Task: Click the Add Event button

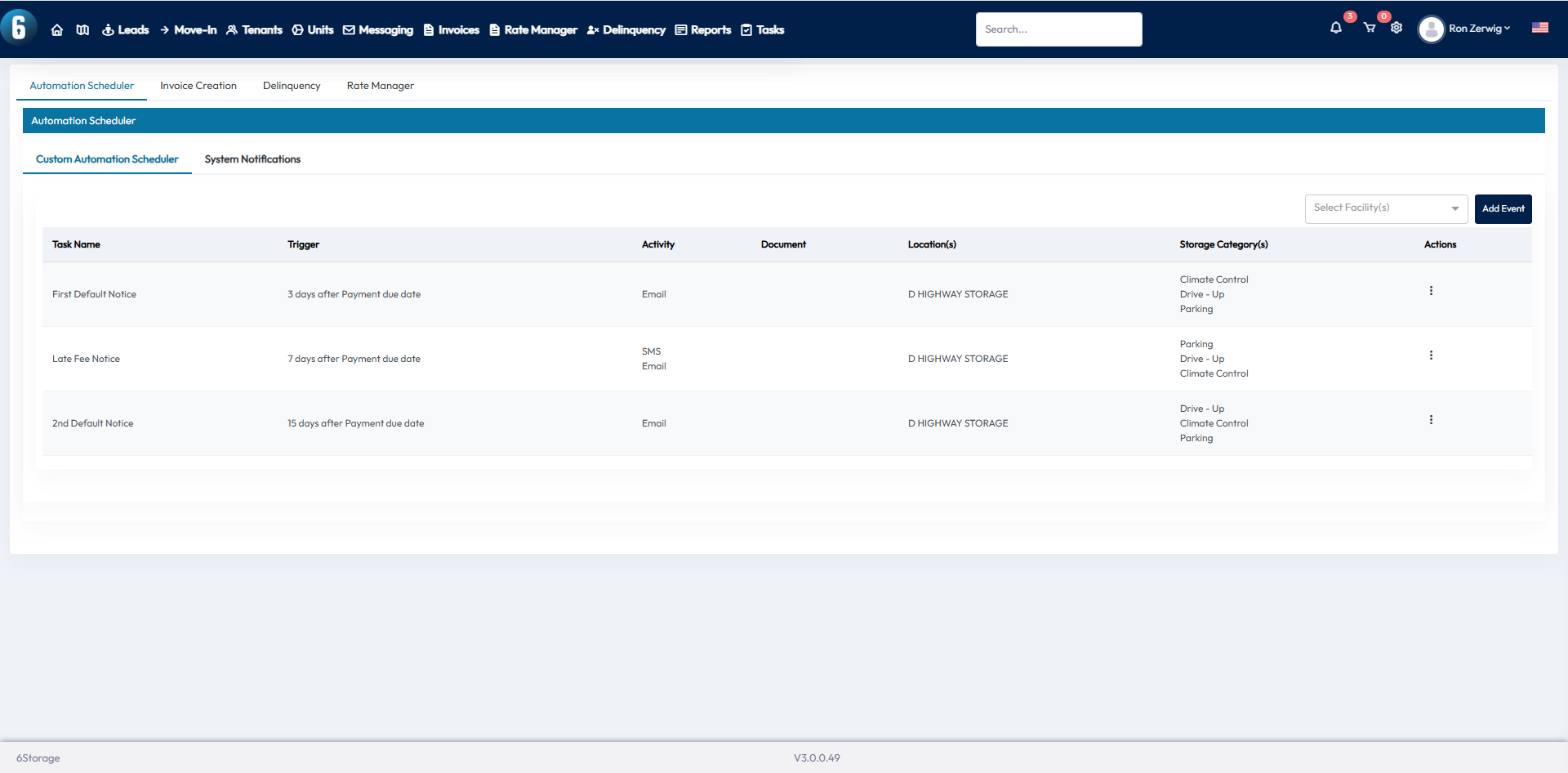Action: click(x=1503, y=208)
